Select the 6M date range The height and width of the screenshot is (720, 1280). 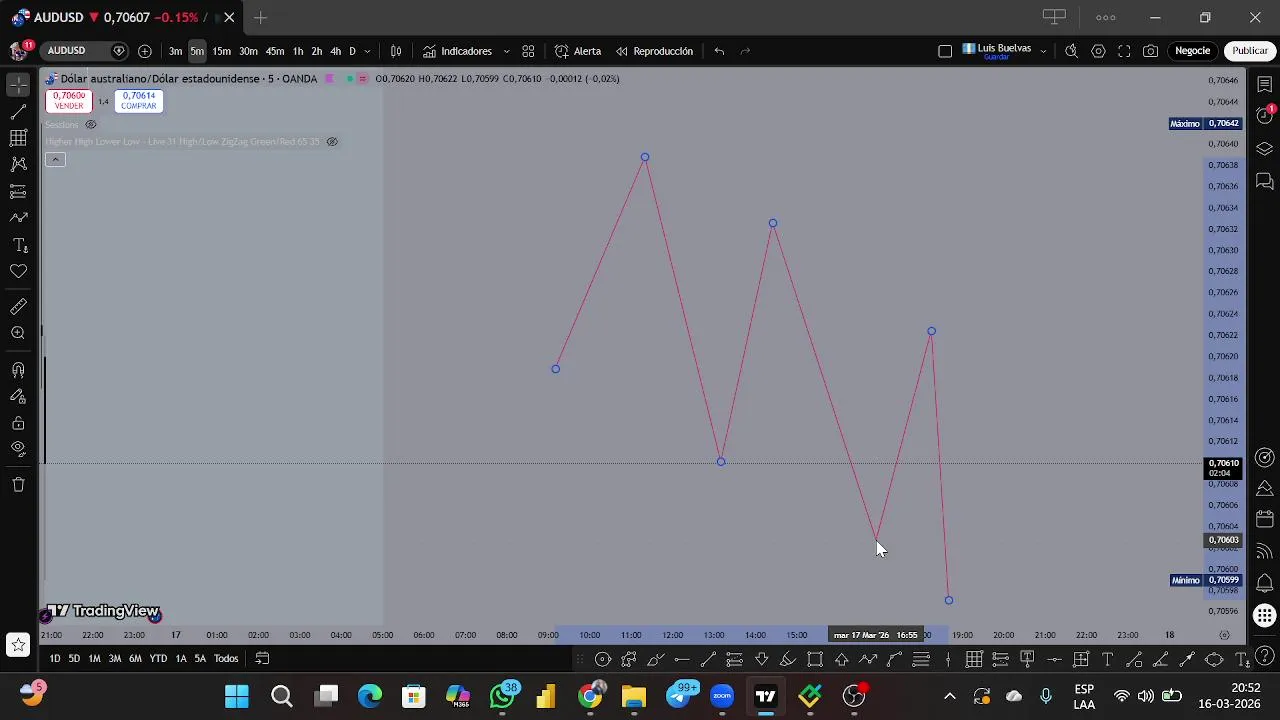tap(135, 658)
